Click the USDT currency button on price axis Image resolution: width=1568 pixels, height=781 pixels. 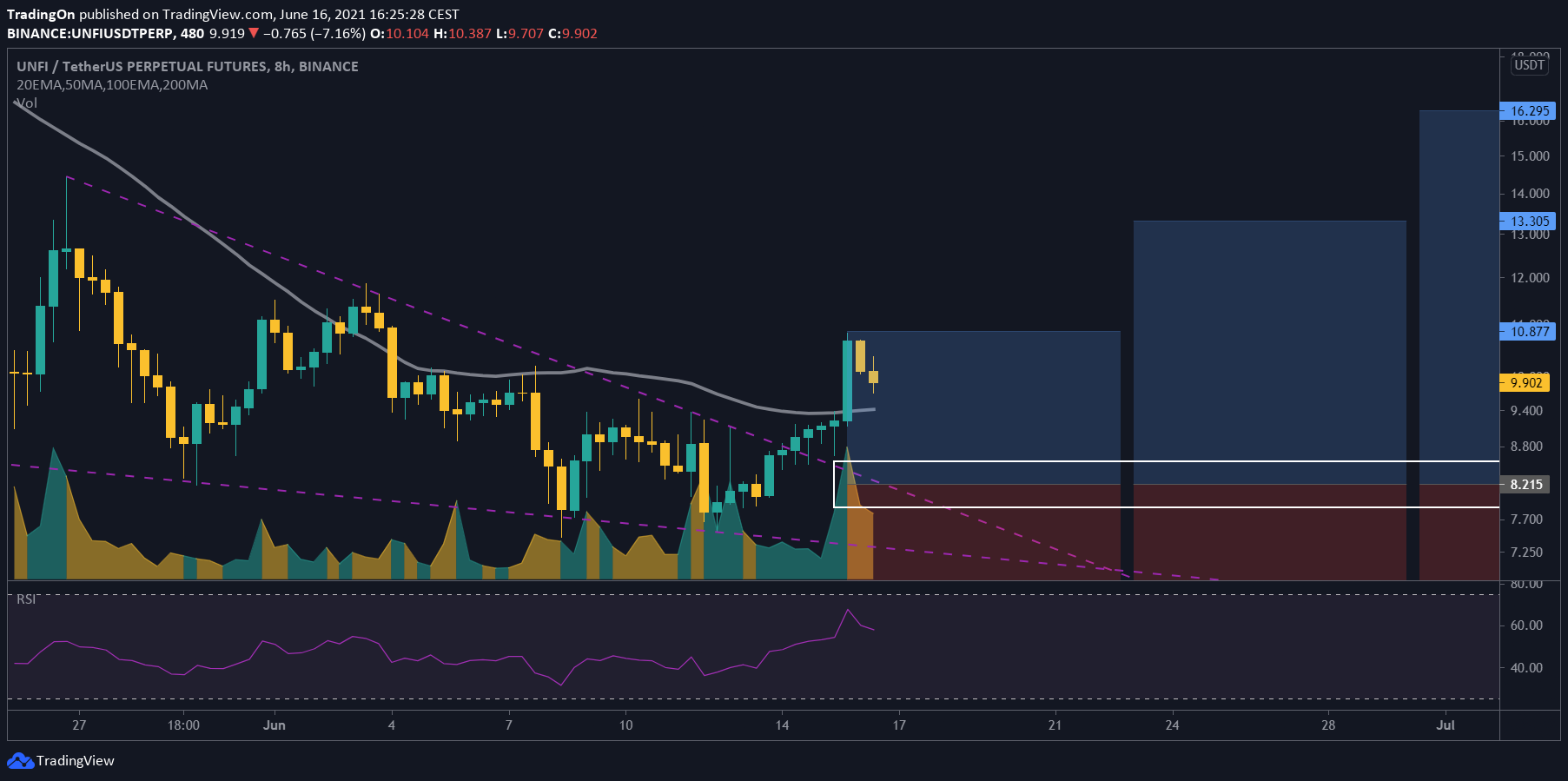[1529, 65]
